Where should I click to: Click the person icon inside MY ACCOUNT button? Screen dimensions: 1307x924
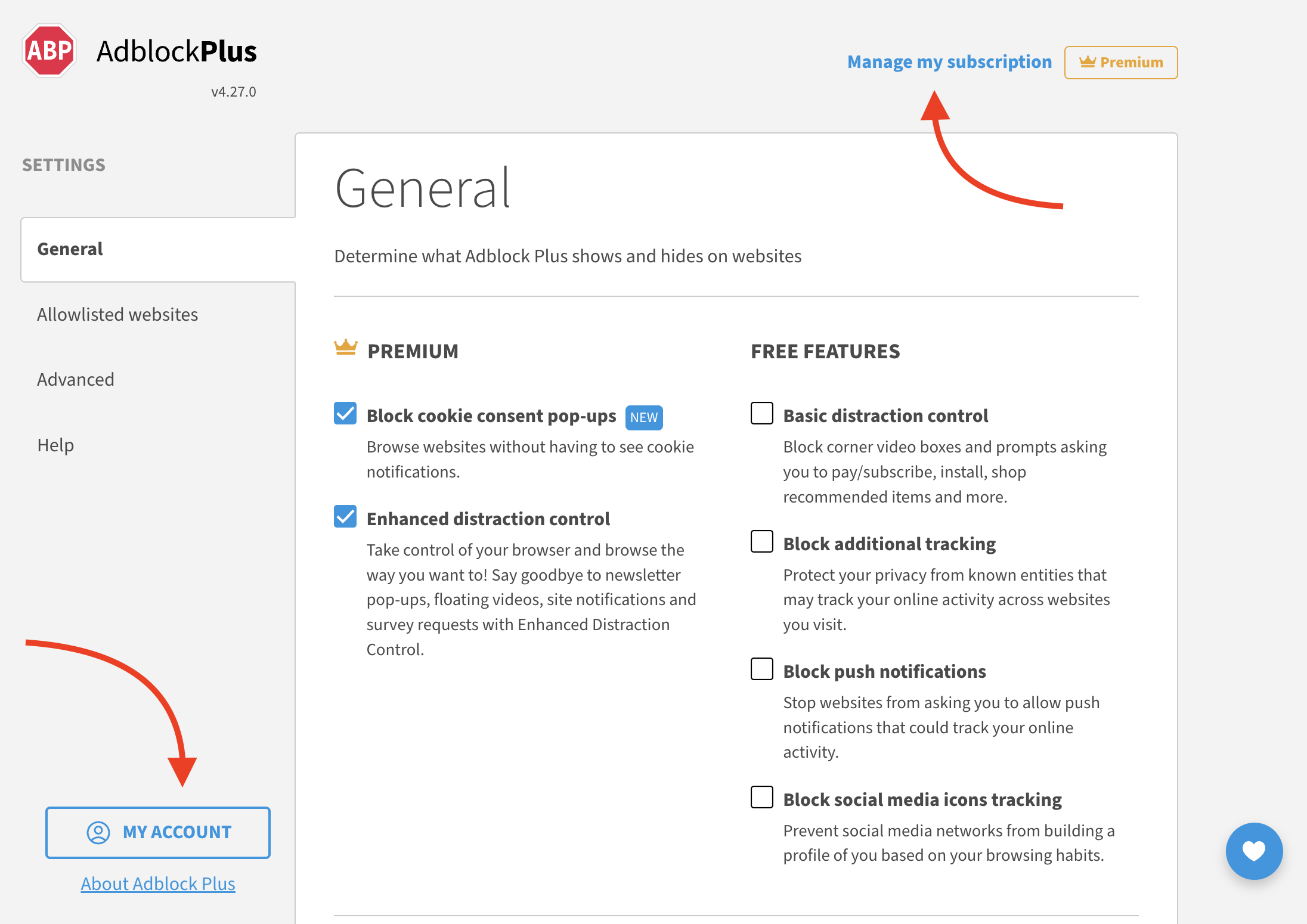pos(98,832)
